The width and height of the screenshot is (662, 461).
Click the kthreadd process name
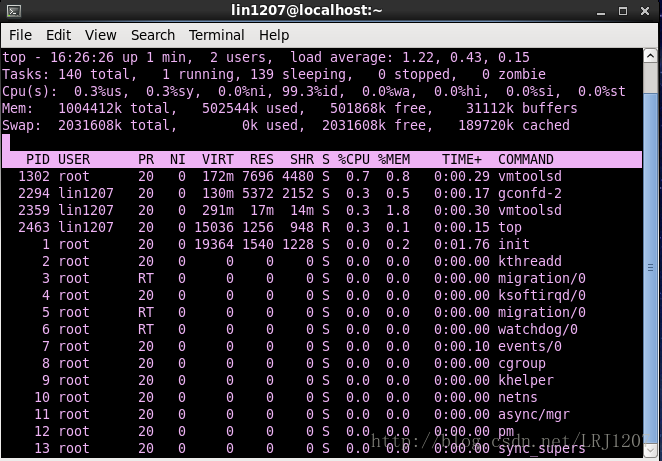click(x=530, y=261)
